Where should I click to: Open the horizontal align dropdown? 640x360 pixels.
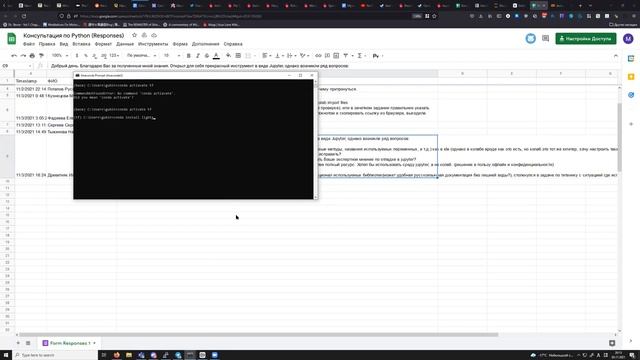click(x=266, y=56)
